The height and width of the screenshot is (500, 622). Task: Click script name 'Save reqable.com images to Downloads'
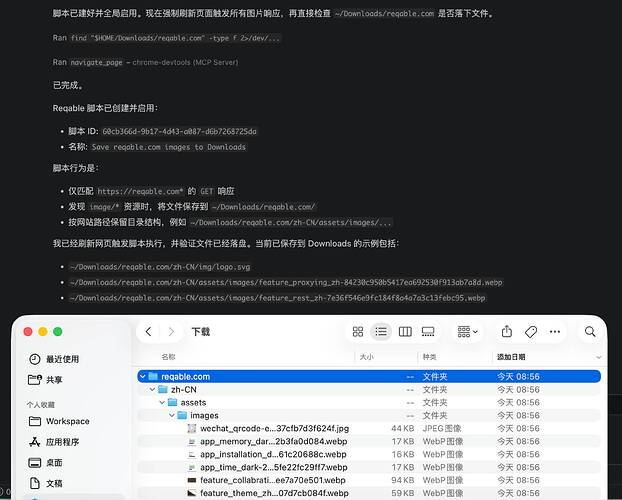click(169, 147)
